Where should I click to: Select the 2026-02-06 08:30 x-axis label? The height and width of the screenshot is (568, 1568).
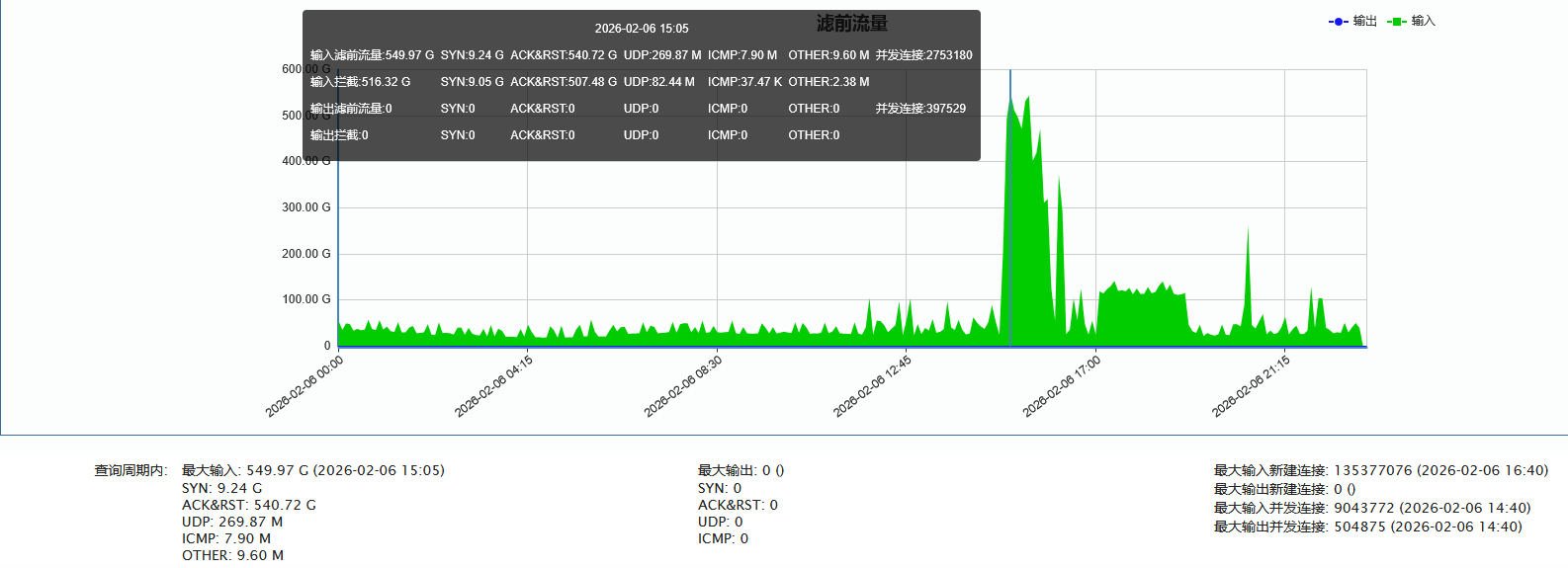click(x=684, y=386)
